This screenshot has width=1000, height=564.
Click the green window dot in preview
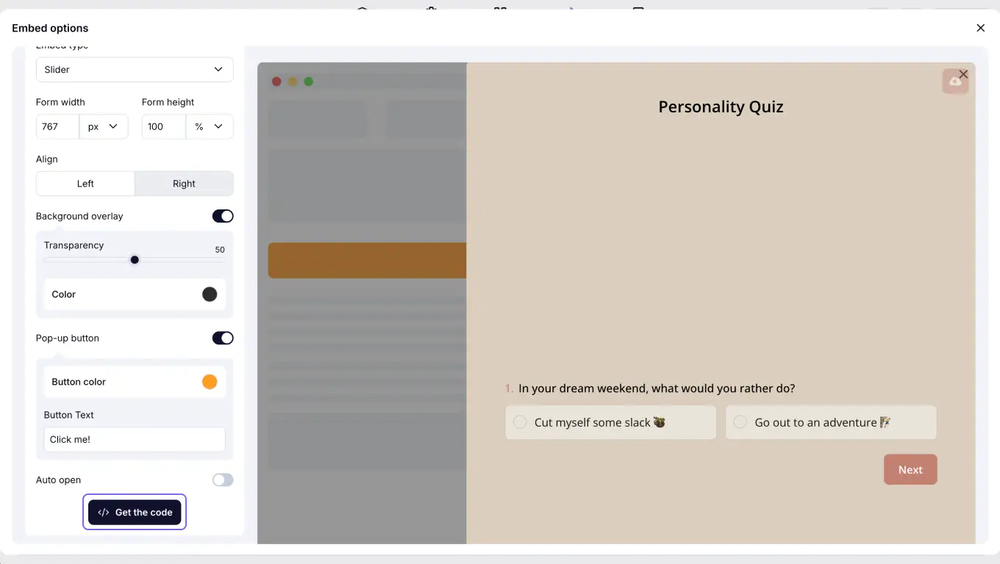coord(308,82)
